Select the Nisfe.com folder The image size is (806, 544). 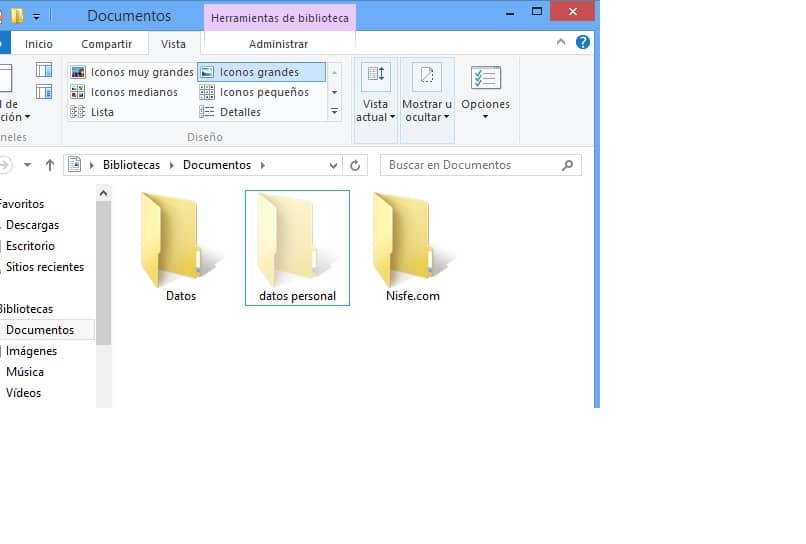click(x=413, y=247)
